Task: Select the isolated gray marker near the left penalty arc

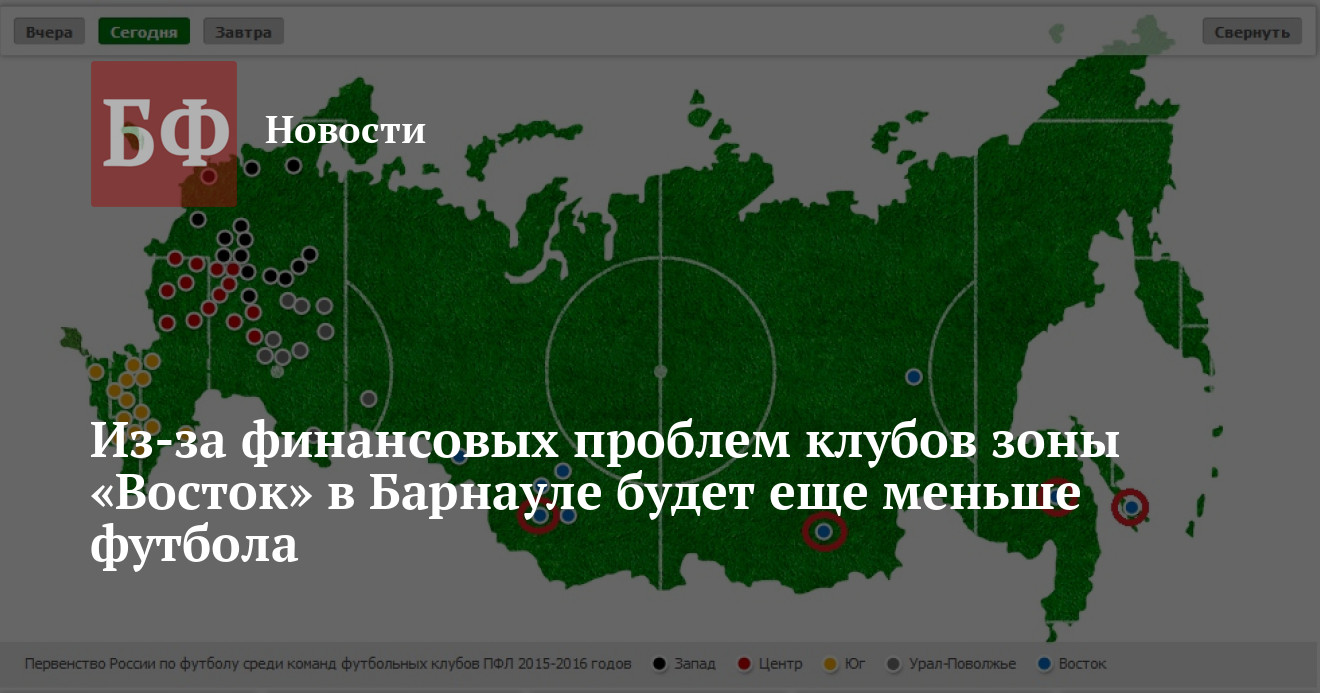Action: pos(369,398)
